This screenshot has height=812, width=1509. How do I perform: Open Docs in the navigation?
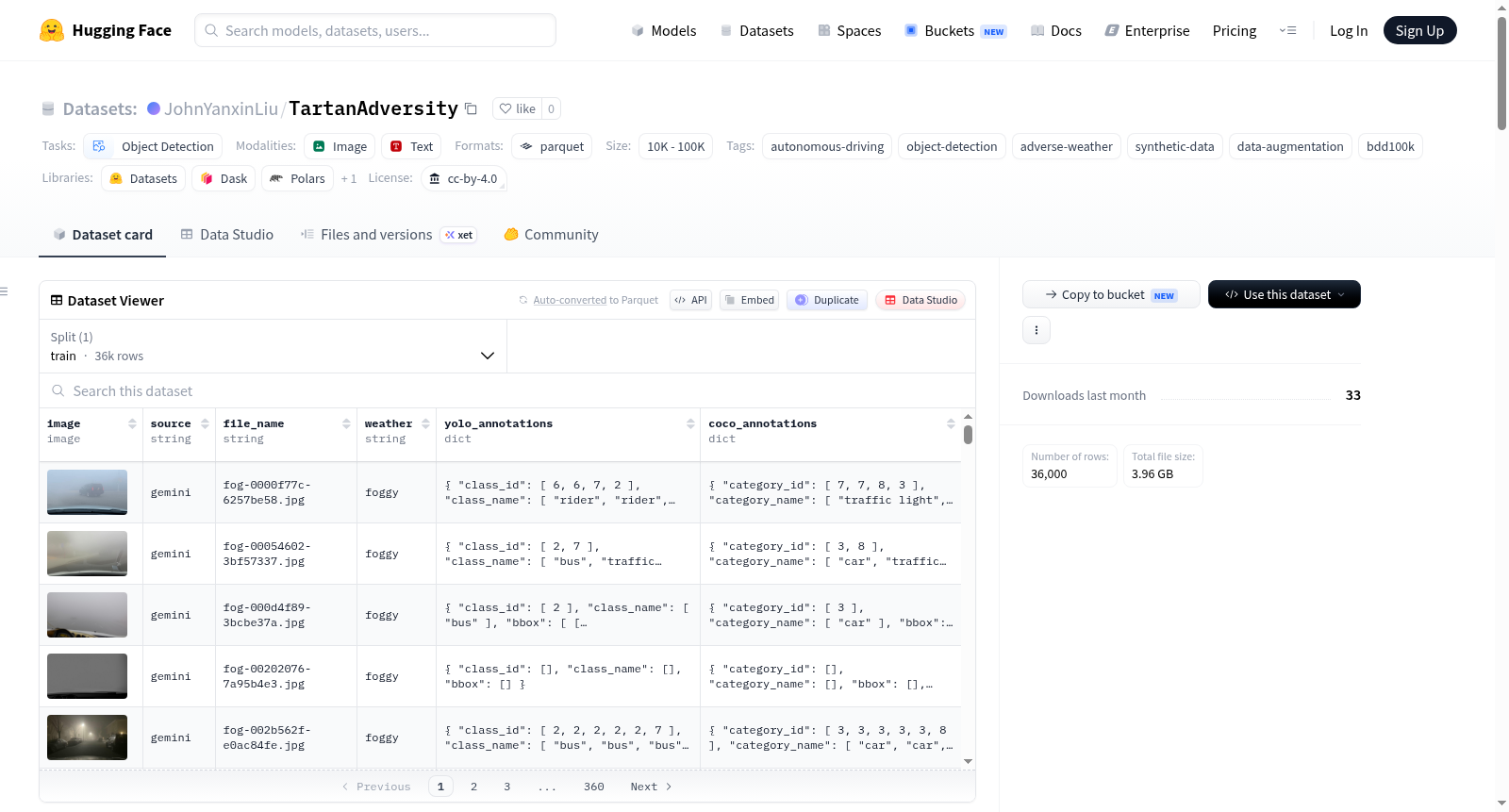(1056, 30)
